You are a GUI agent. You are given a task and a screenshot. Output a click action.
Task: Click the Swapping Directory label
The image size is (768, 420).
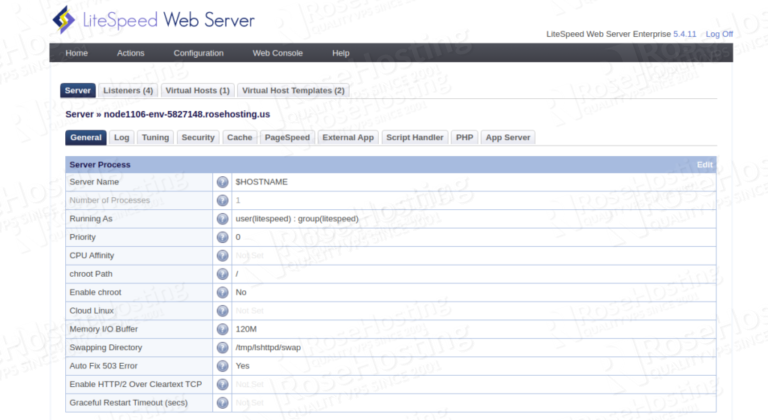(x=106, y=347)
